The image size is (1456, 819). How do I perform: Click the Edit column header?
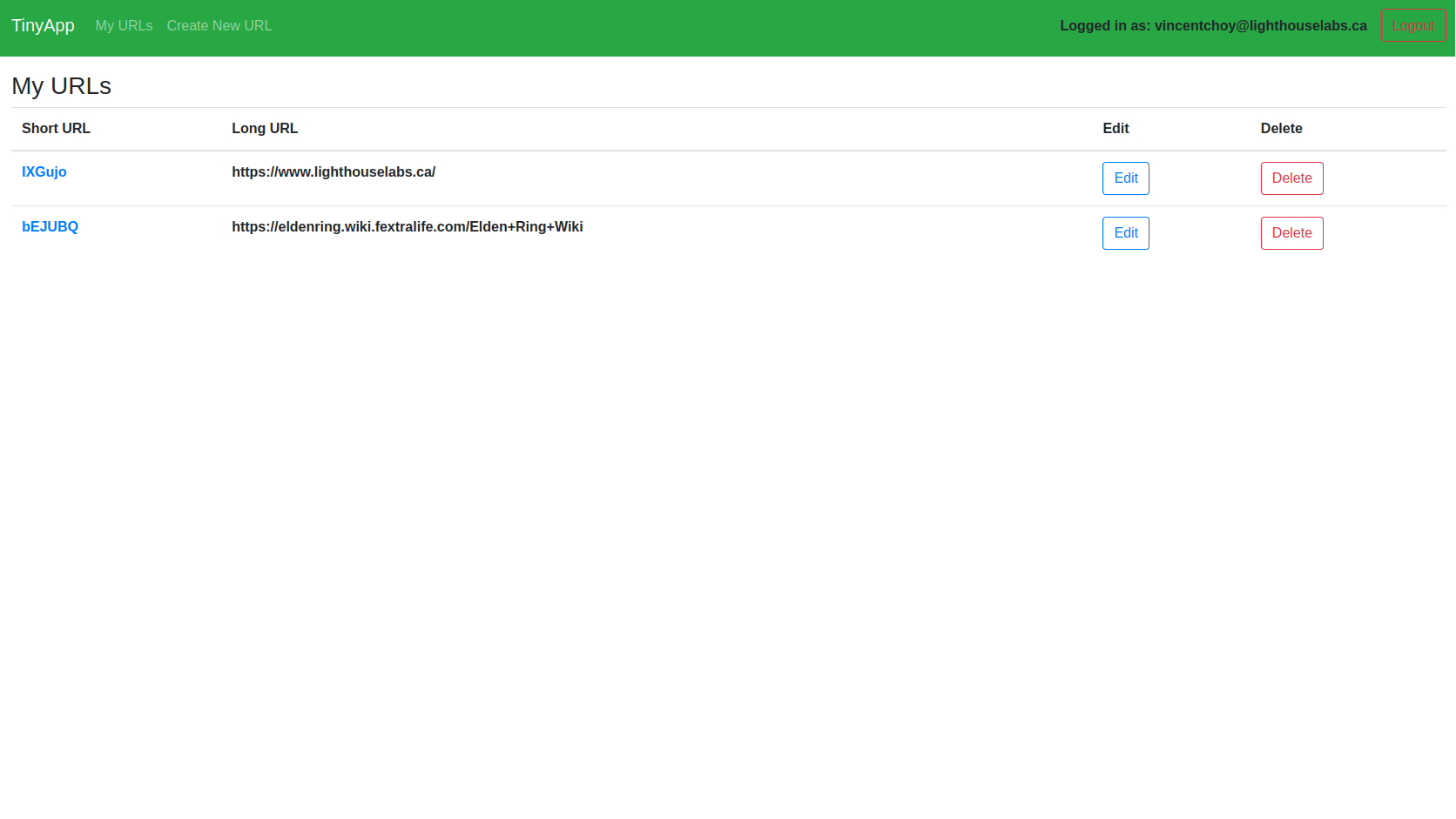[1116, 128]
